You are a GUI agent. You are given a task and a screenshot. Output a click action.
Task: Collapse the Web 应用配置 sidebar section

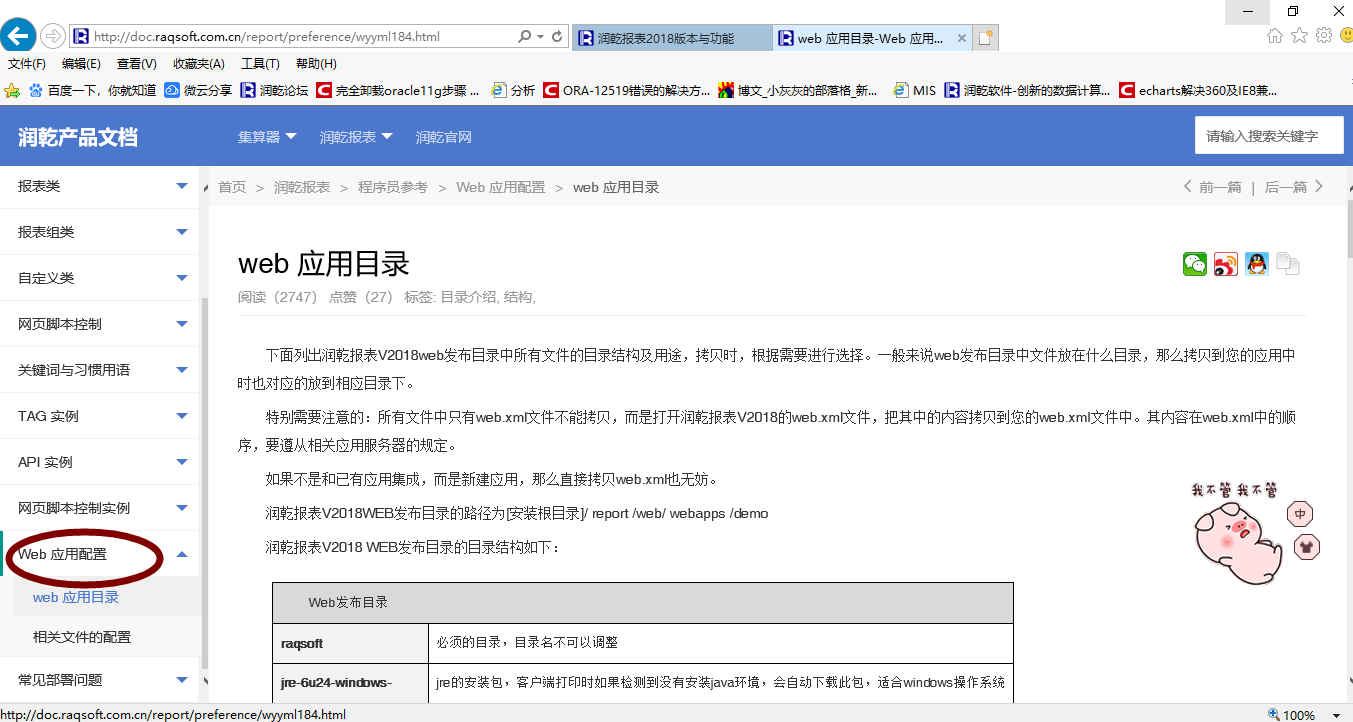[x=181, y=554]
